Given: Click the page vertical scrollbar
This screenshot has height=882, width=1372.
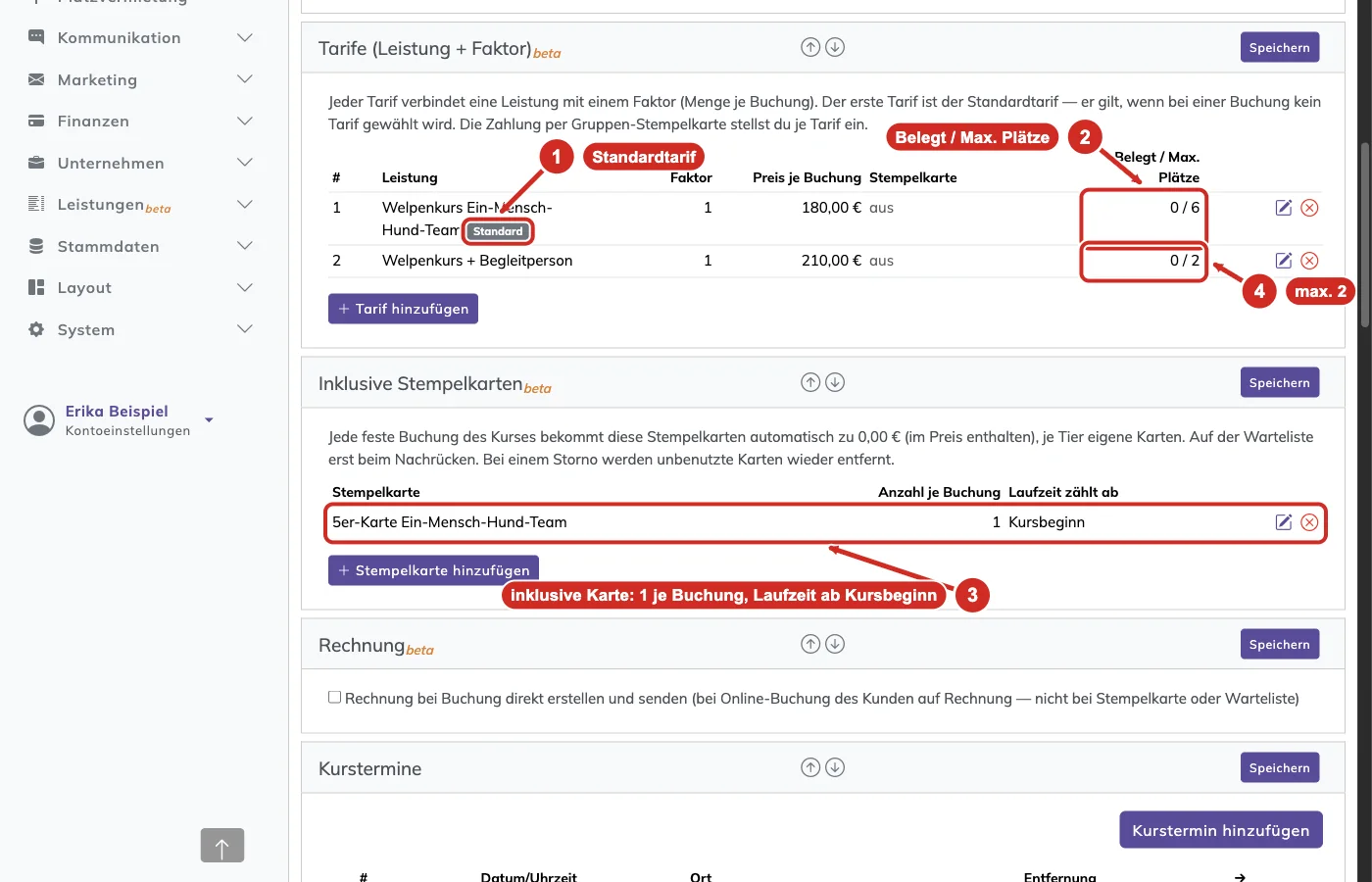Looking at the screenshot, I should pos(1364,236).
